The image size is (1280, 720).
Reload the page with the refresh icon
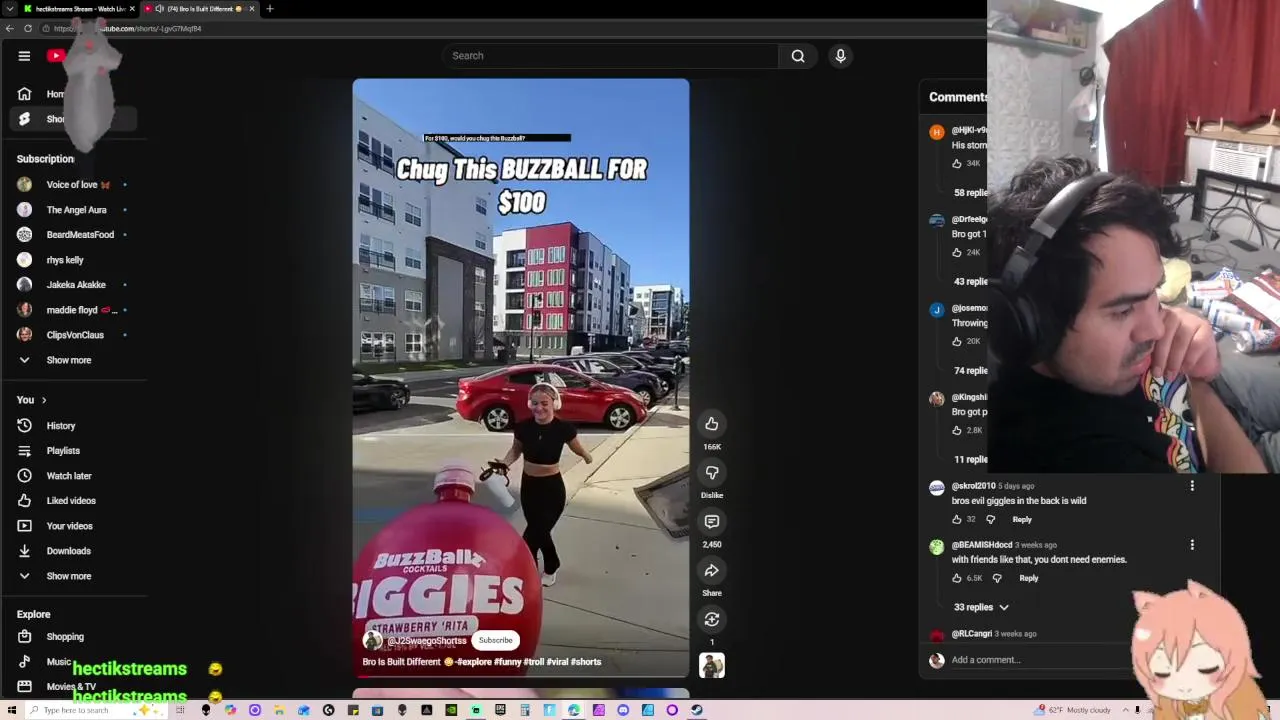28,28
